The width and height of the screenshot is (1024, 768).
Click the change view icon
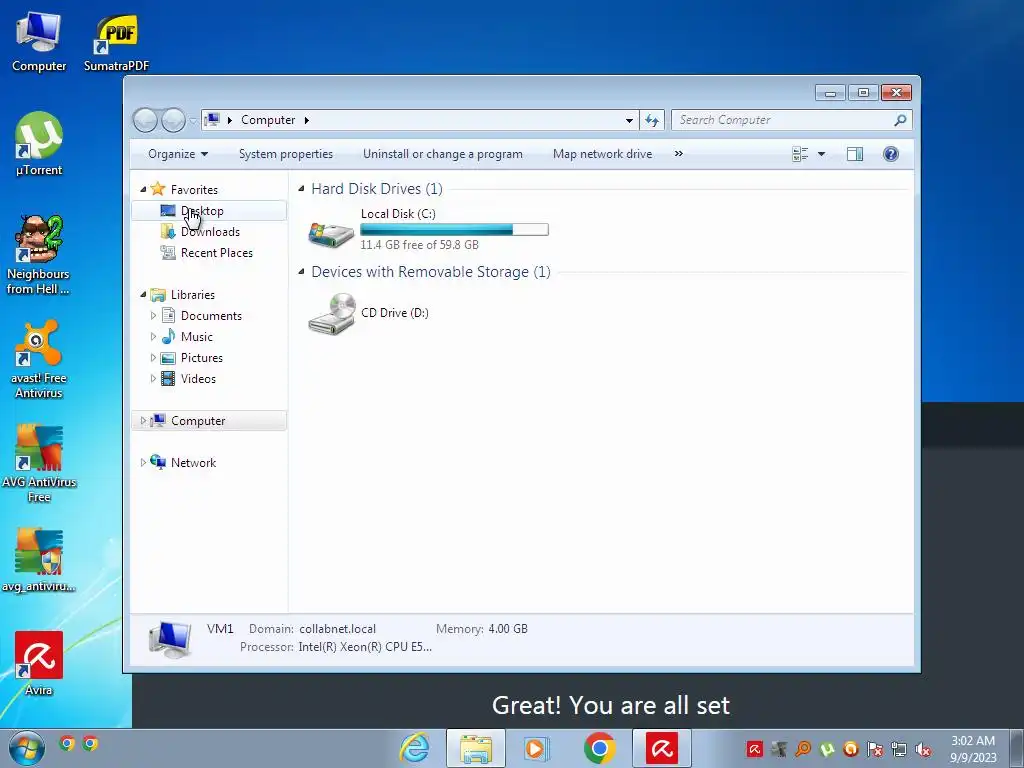[800, 154]
